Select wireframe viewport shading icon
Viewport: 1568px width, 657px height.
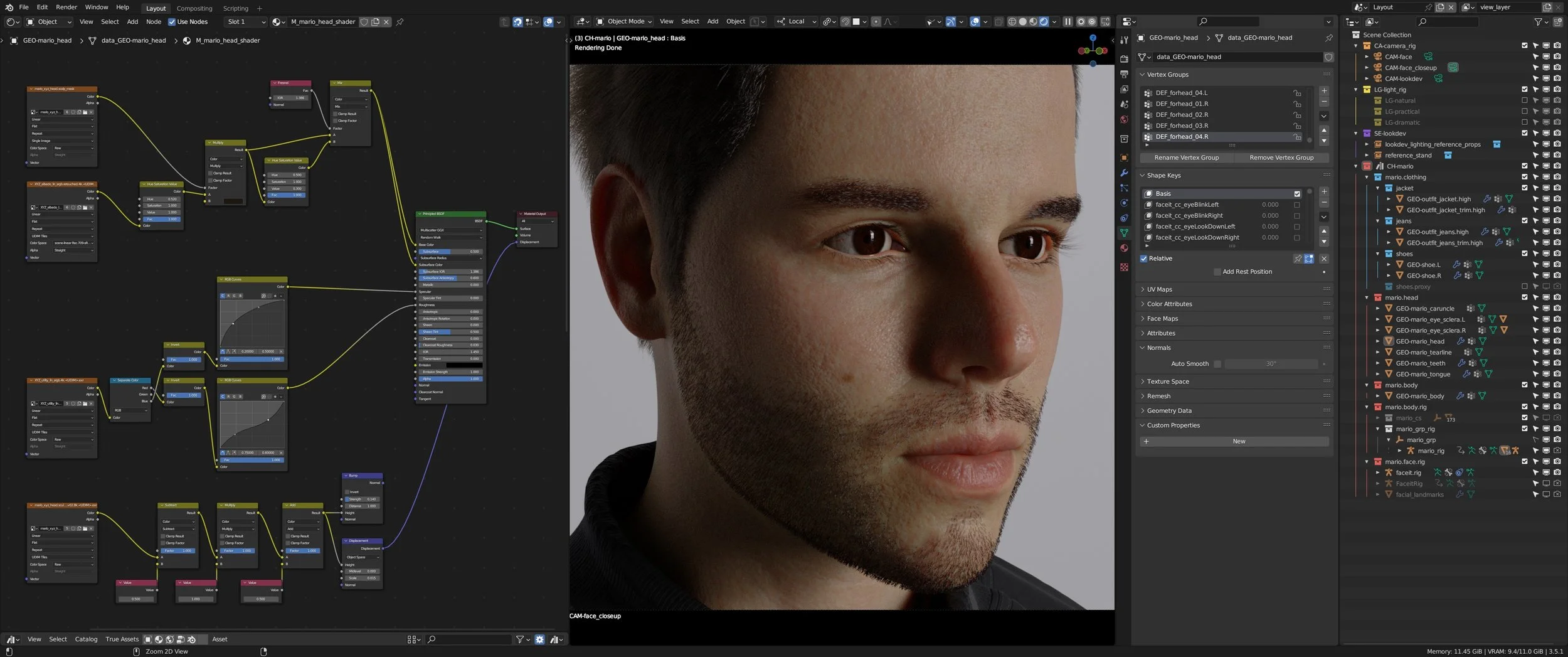point(1012,21)
